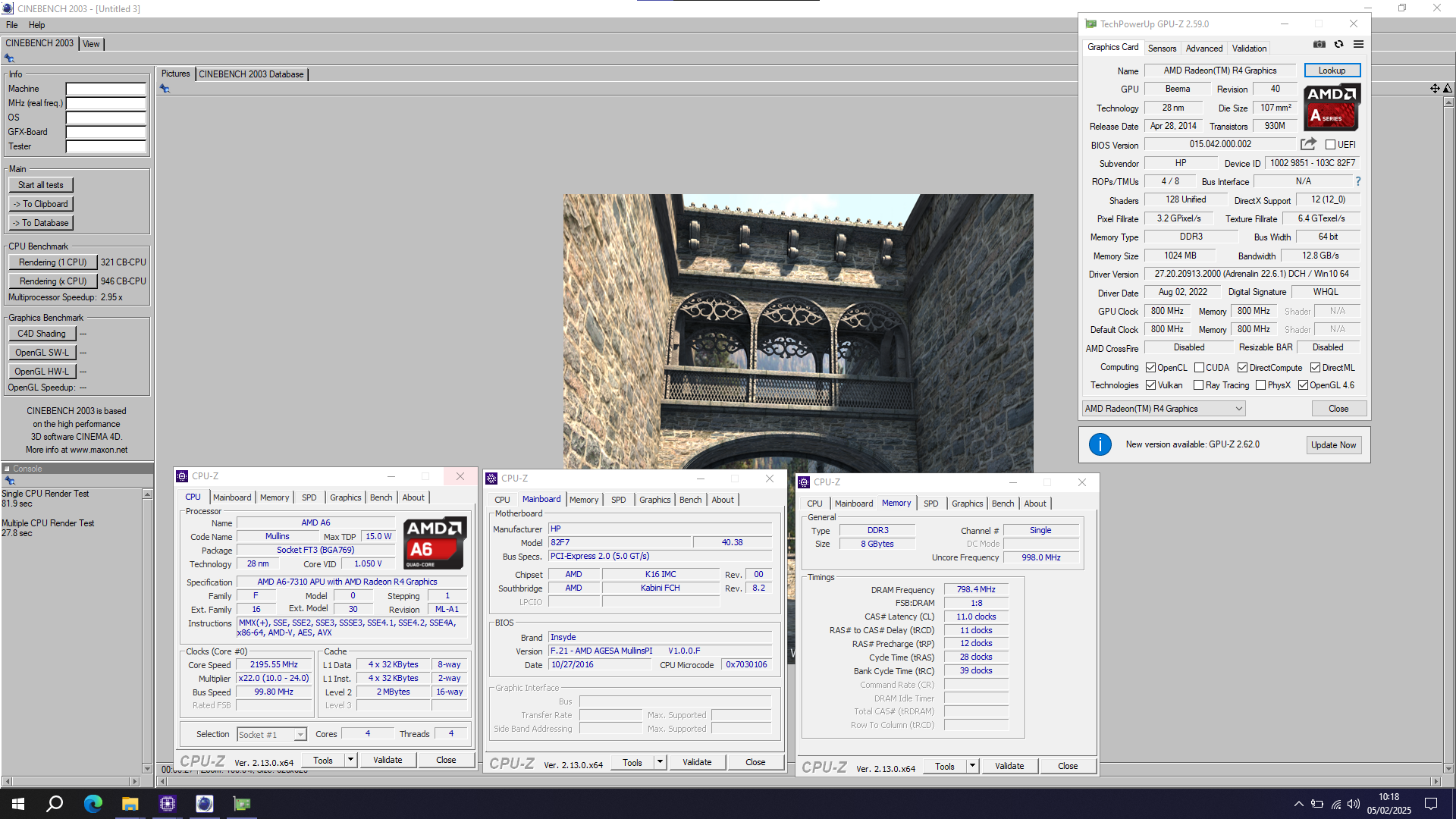1456x819 pixels.
Task: Toggle the DirectML checkbox
Action: coord(1315,368)
